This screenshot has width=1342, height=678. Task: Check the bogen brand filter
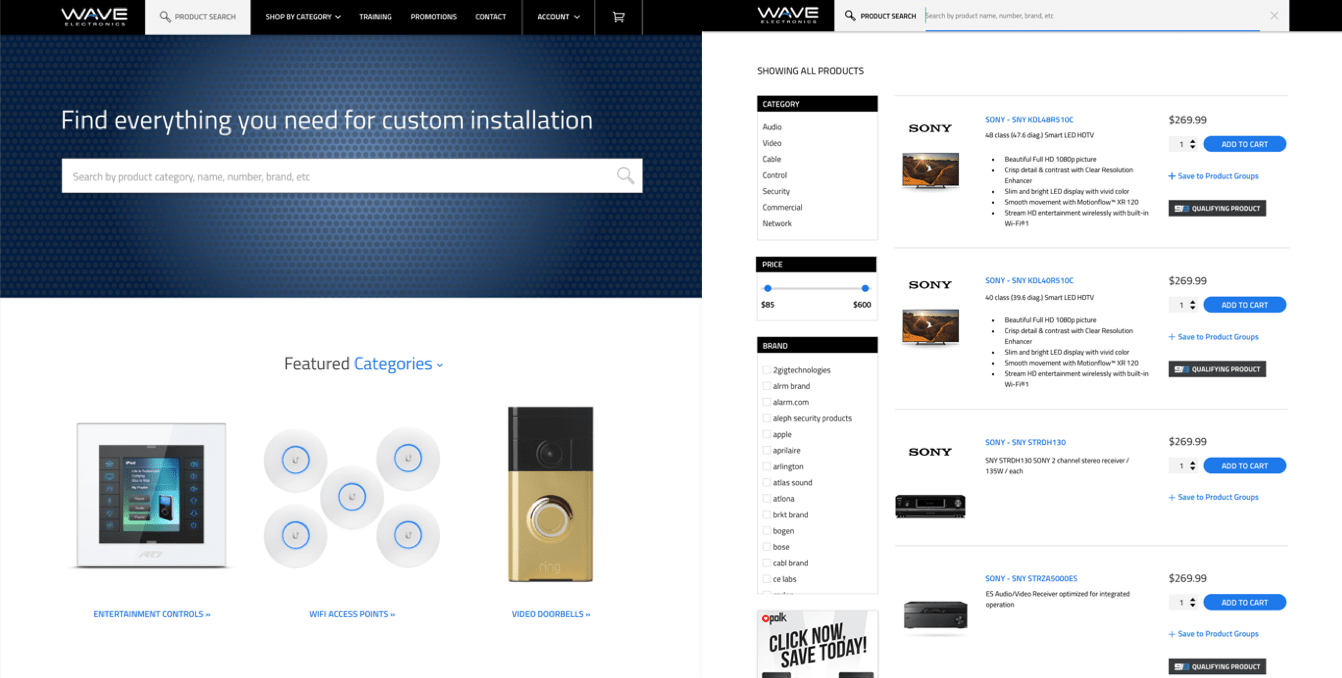pos(767,531)
